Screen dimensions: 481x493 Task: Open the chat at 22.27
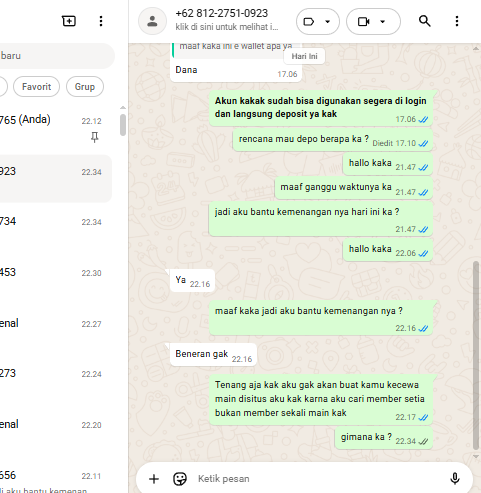pyautogui.click(x=56, y=330)
